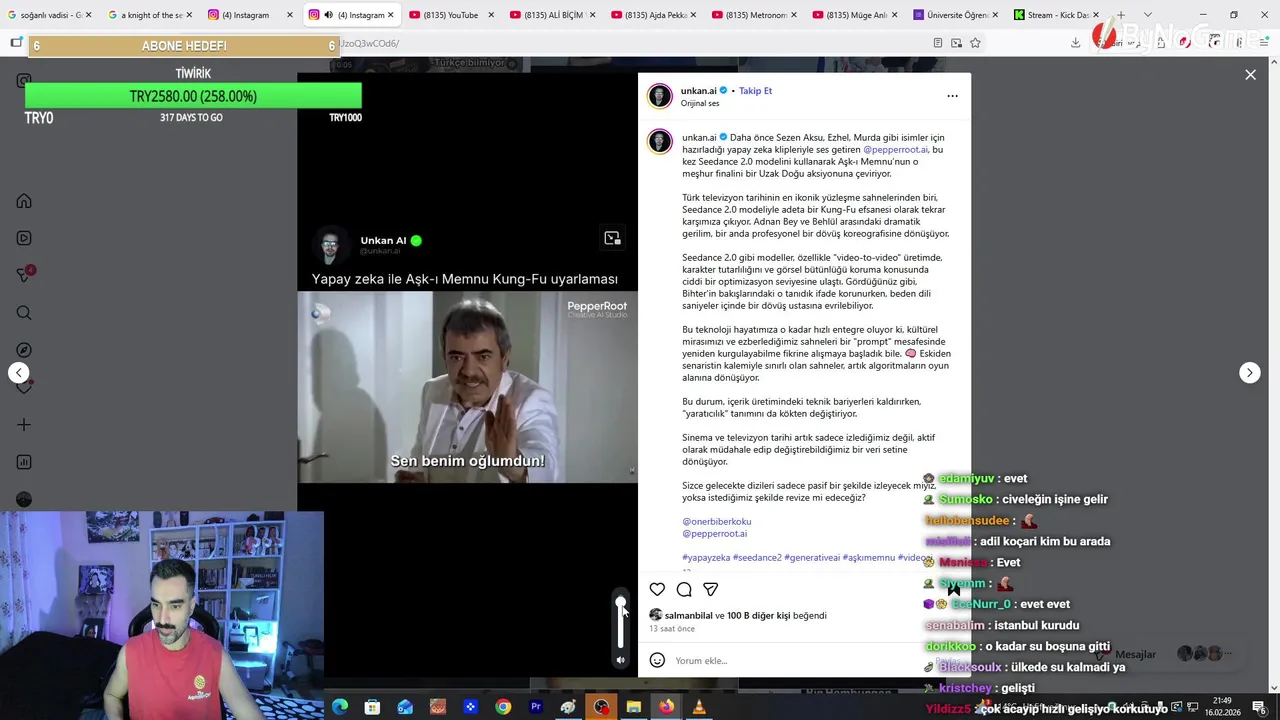Go to next Instagram post arrow
The height and width of the screenshot is (720, 1280).
[1249, 373]
